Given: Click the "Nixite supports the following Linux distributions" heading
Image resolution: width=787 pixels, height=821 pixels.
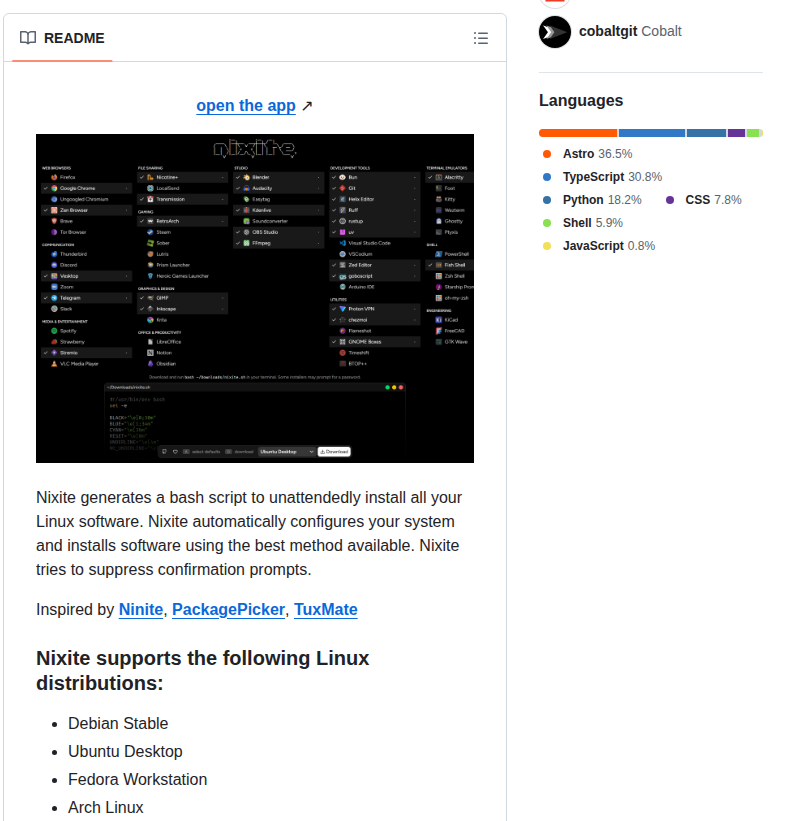Looking at the screenshot, I should 203,671.
